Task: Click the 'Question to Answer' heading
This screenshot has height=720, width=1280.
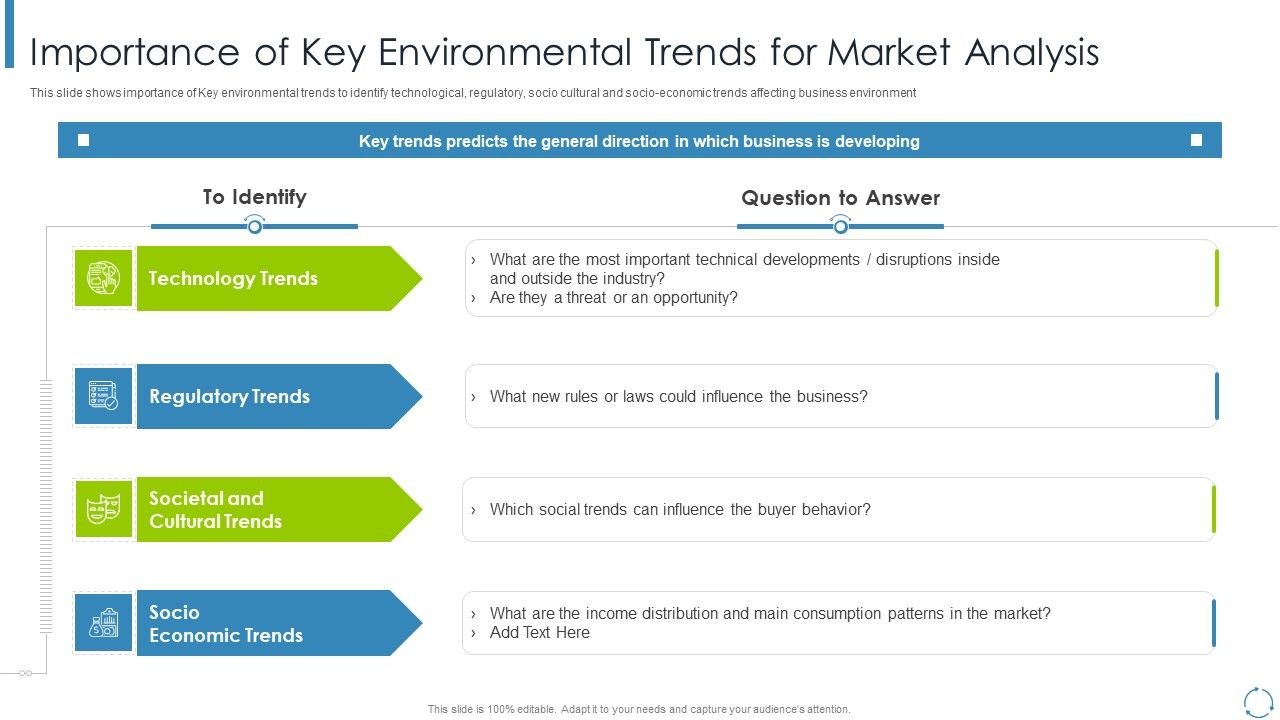Action: pos(840,198)
